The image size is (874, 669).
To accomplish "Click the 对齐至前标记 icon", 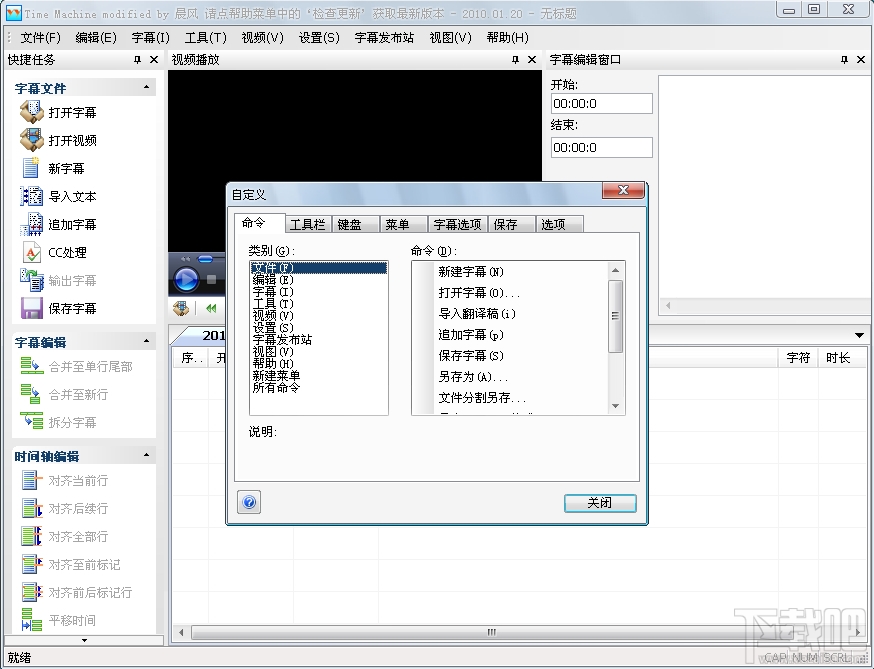I will click(x=32, y=564).
